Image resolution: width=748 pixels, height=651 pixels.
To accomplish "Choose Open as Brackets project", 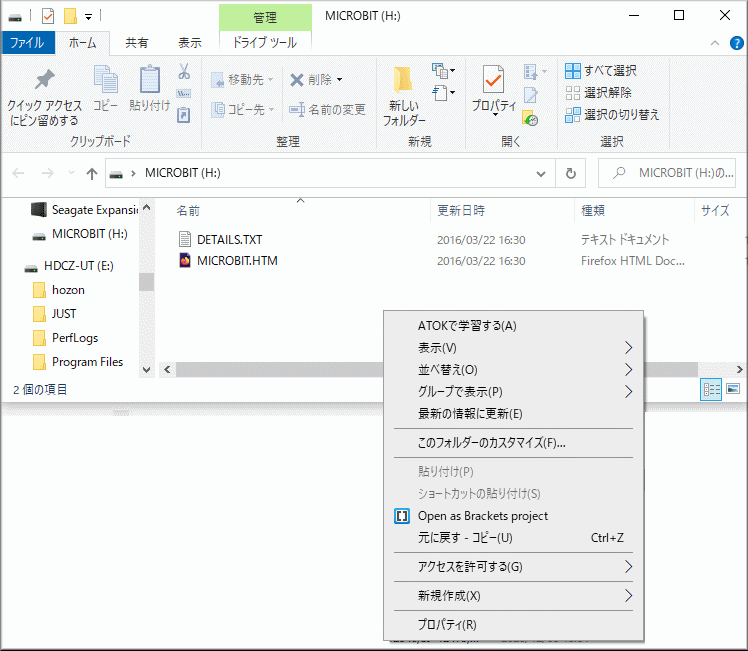I will point(513,516).
